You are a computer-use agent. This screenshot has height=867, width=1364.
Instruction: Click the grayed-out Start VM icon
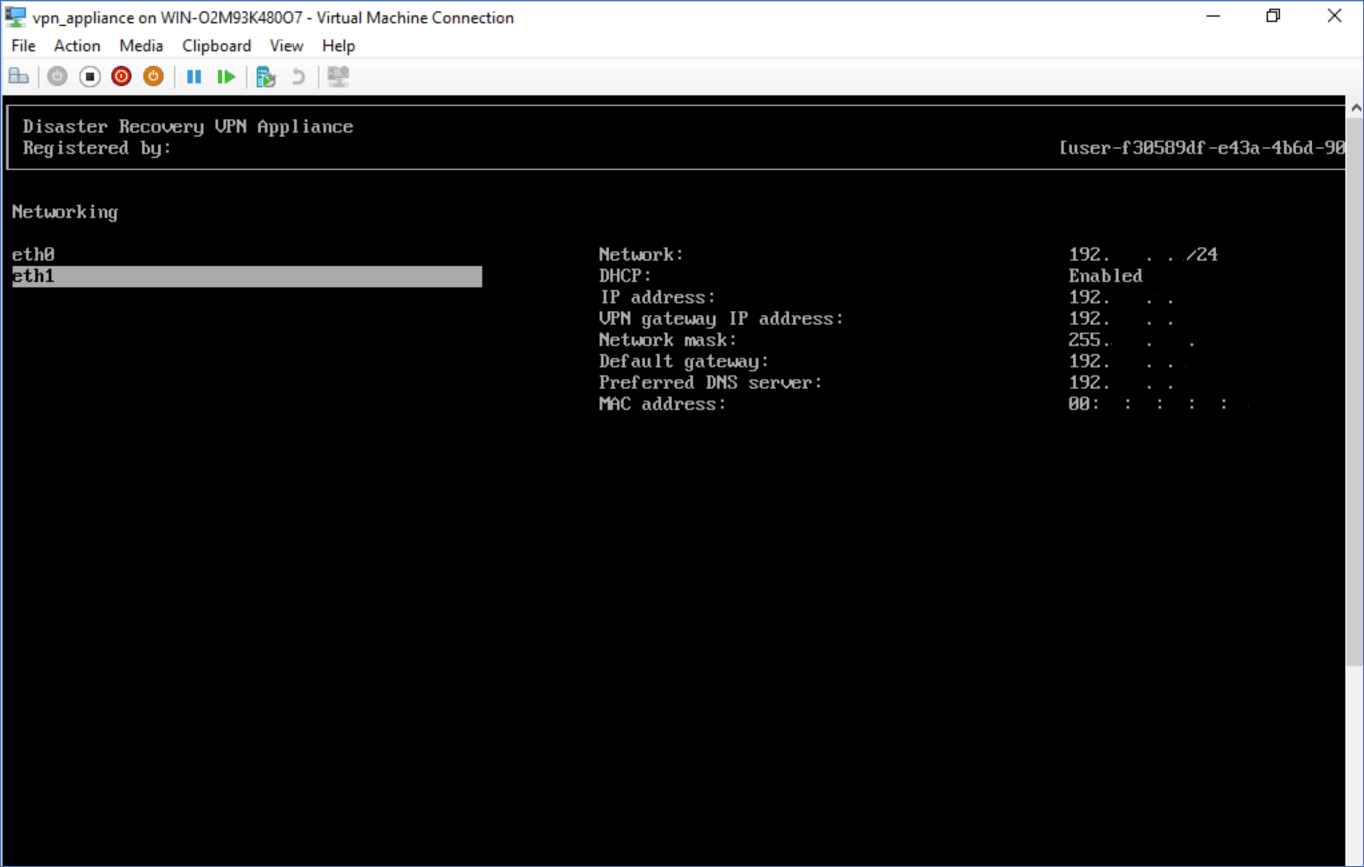pyautogui.click(x=57, y=76)
